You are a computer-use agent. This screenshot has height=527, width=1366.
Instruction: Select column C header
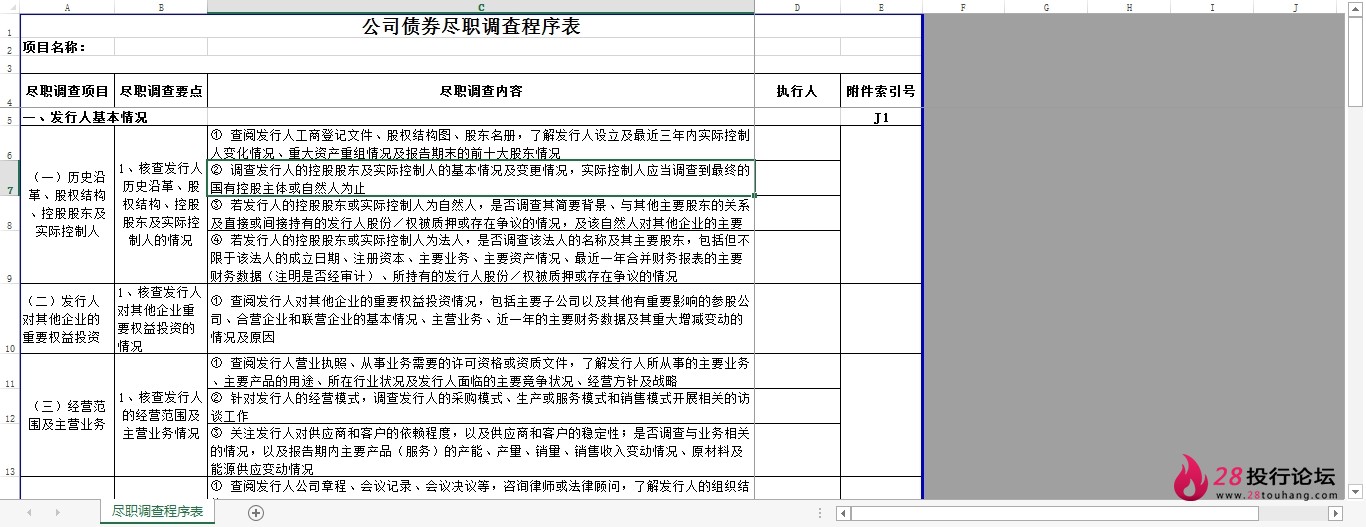(481, 7)
